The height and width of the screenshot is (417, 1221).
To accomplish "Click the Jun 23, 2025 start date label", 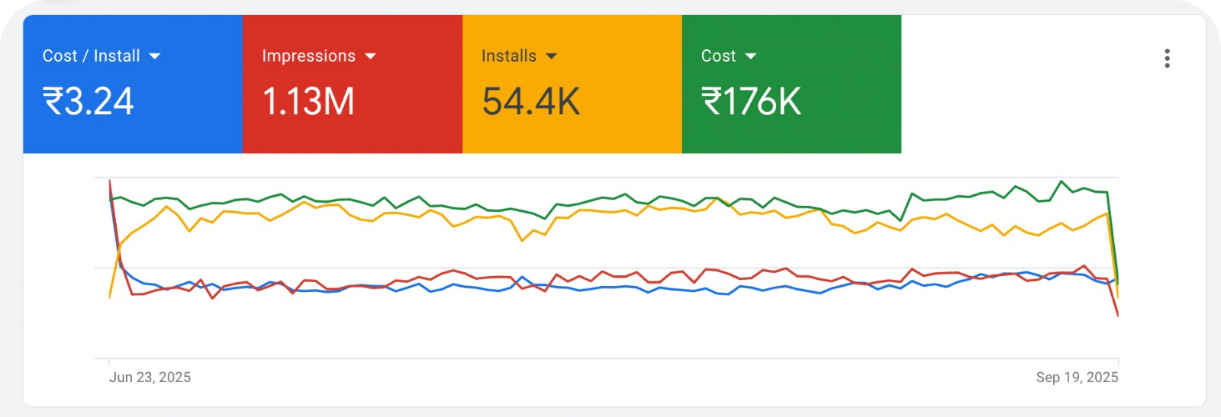I will [149, 378].
